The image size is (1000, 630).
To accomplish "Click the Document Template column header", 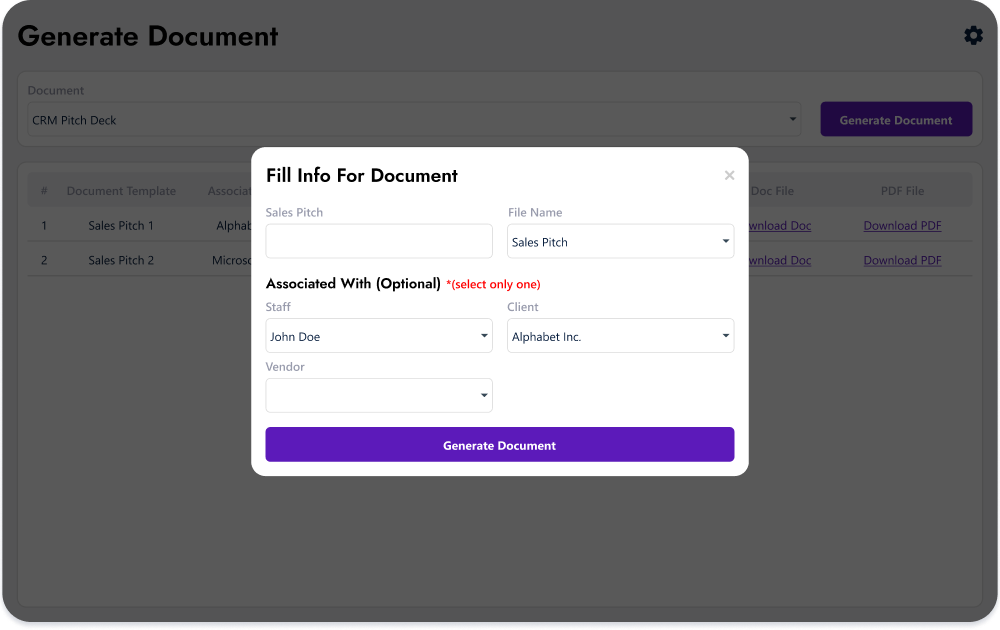I will [x=121, y=190].
